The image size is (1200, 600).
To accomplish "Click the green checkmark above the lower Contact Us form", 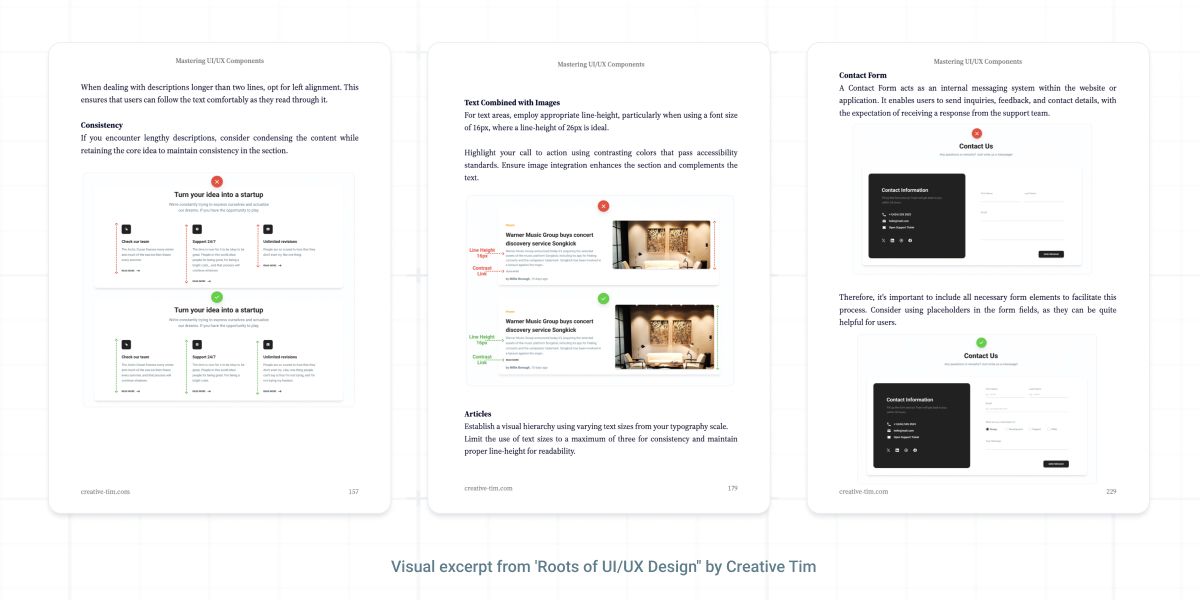I will click(x=981, y=343).
